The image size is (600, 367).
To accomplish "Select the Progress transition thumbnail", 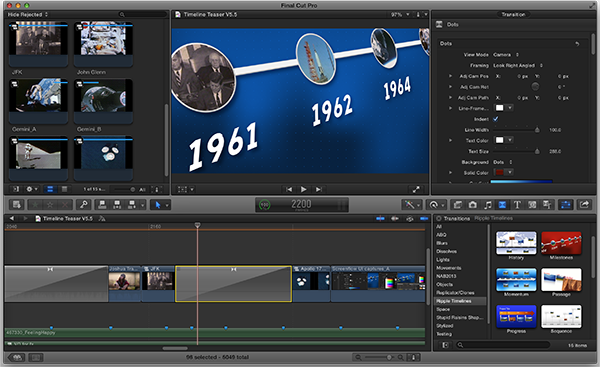I will pos(516,316).
